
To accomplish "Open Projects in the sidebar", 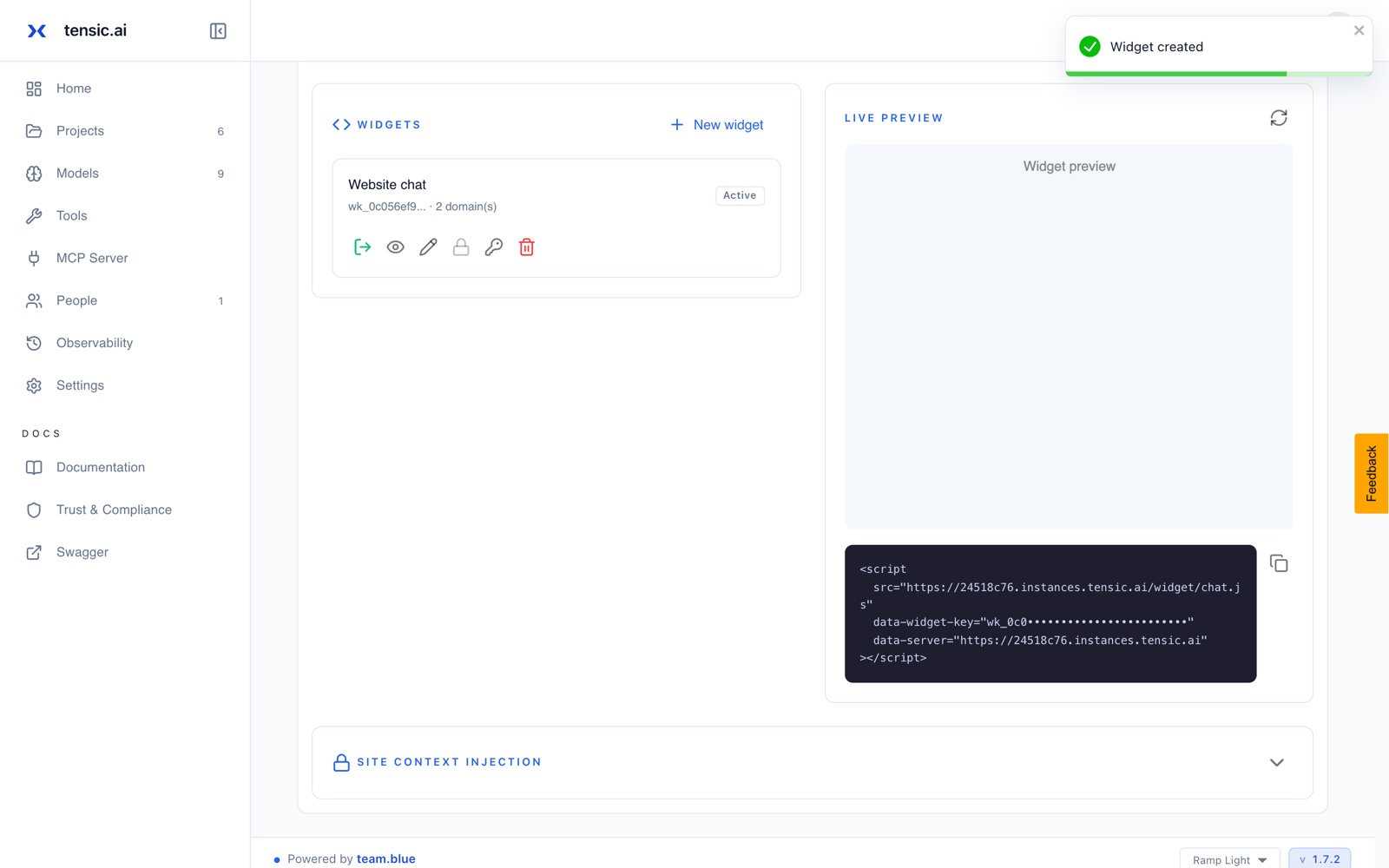I will coord(125,131).
